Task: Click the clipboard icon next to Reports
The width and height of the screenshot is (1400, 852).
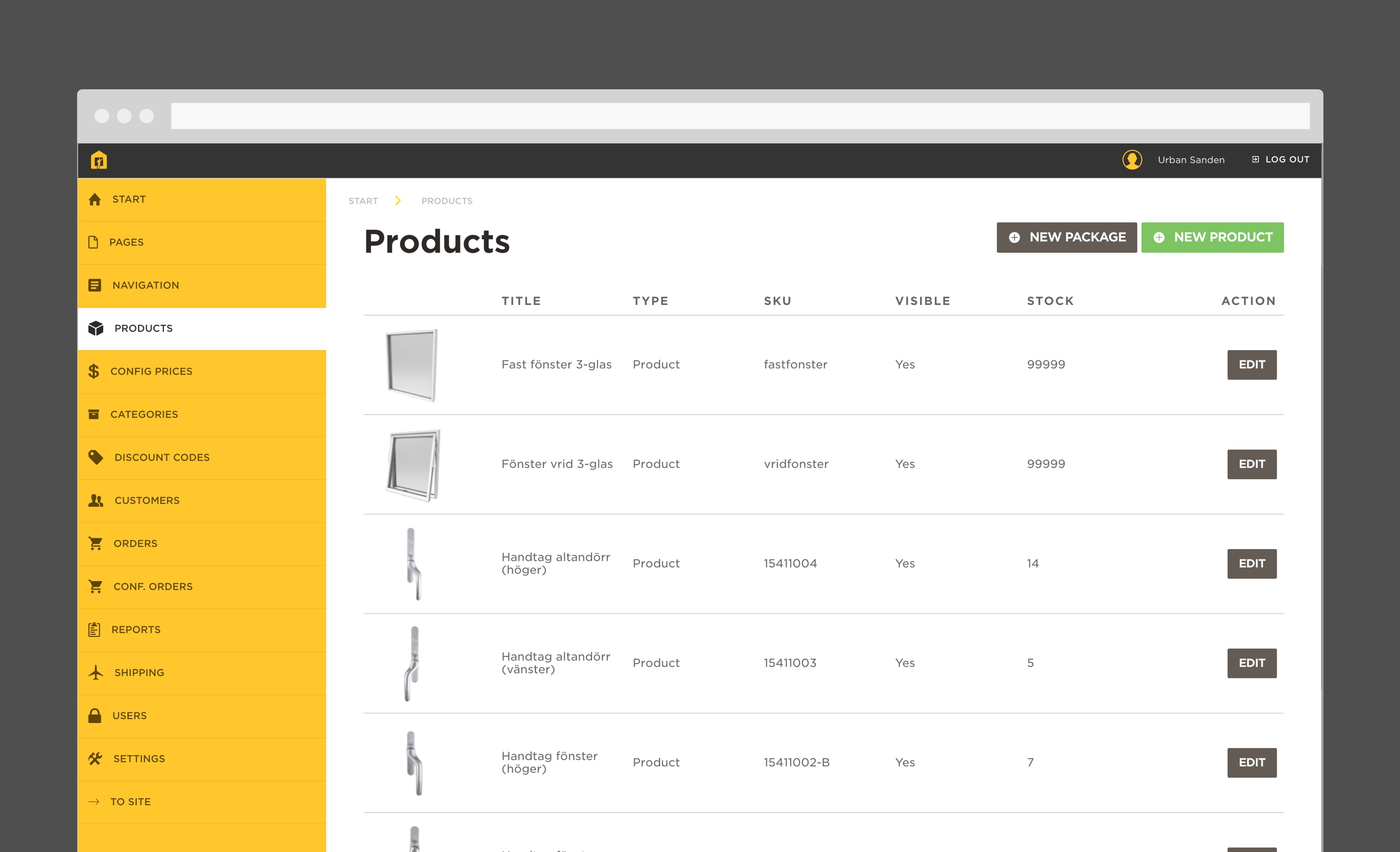Action: [x=94, y=630]
